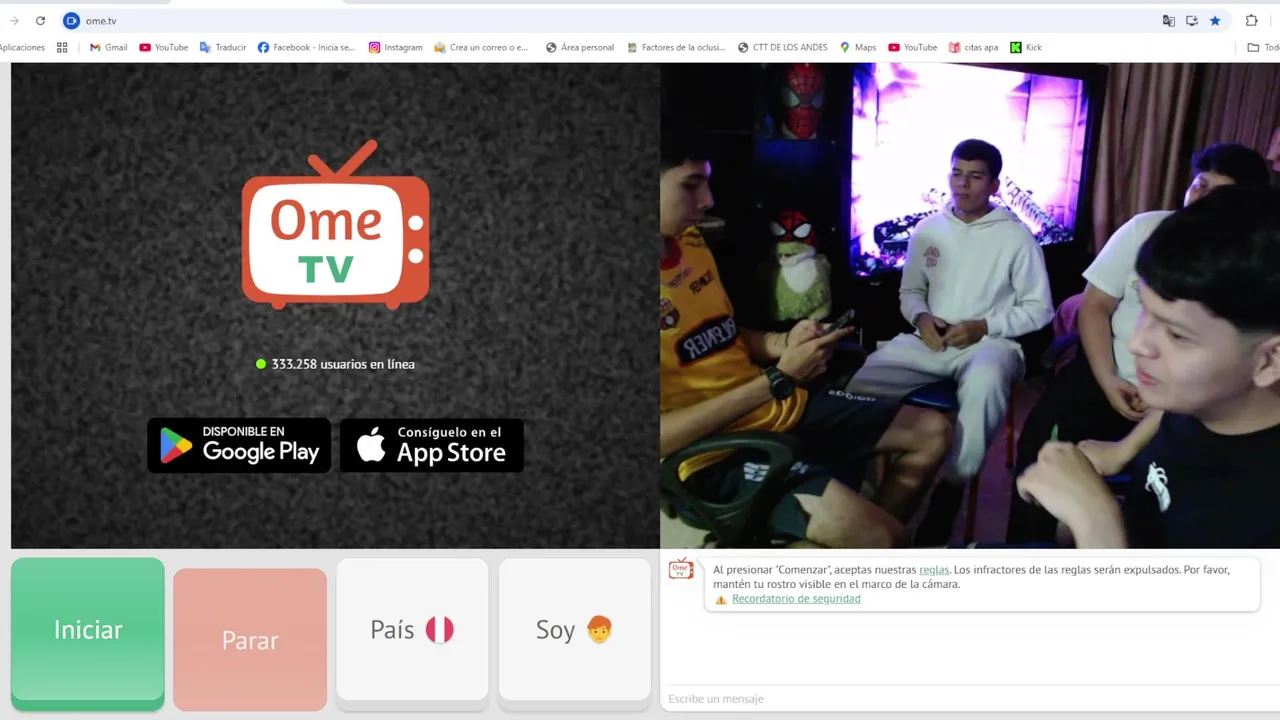Open the translate page icon in address bar
1280x720 pixels.
click(1168, 20)
